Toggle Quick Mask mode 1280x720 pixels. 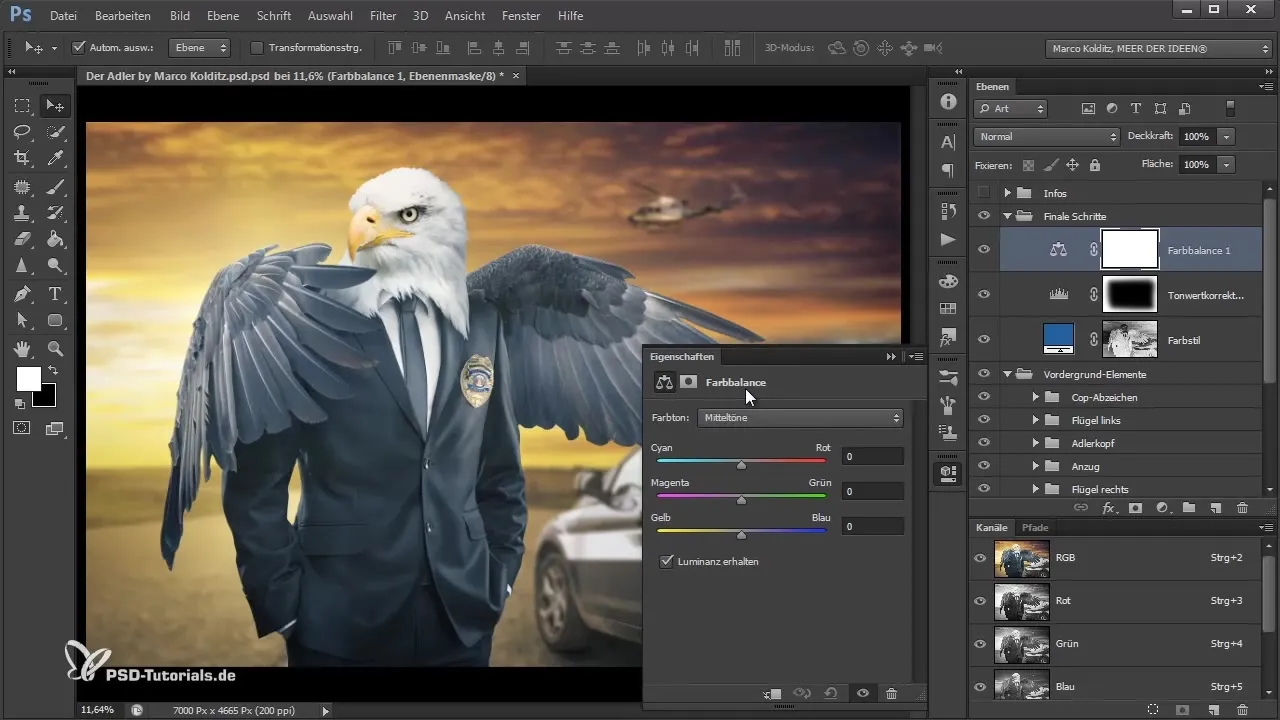[22, 428]
